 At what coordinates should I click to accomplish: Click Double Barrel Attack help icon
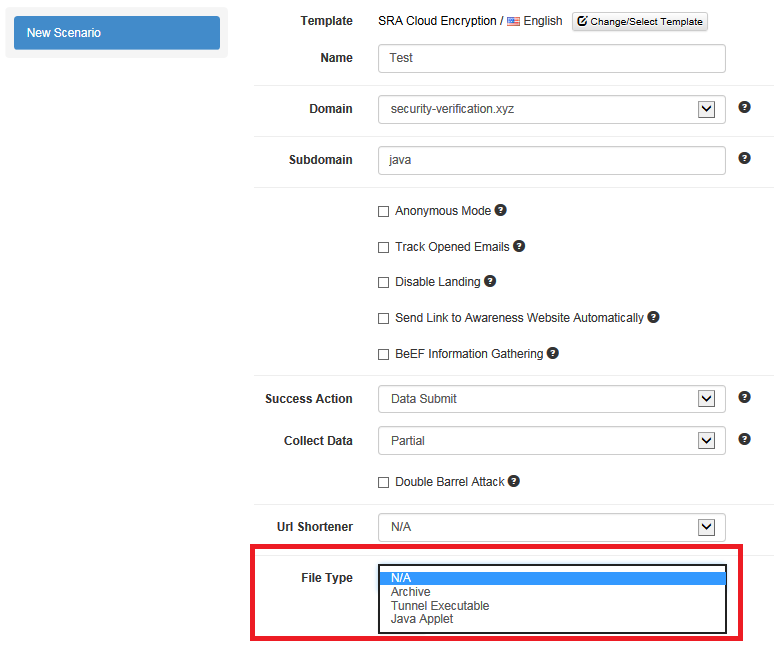(x=514, y=481)
